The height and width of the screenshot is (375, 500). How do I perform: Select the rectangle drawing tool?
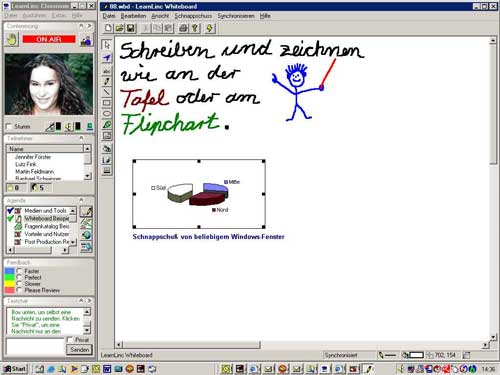coord(107,103)
